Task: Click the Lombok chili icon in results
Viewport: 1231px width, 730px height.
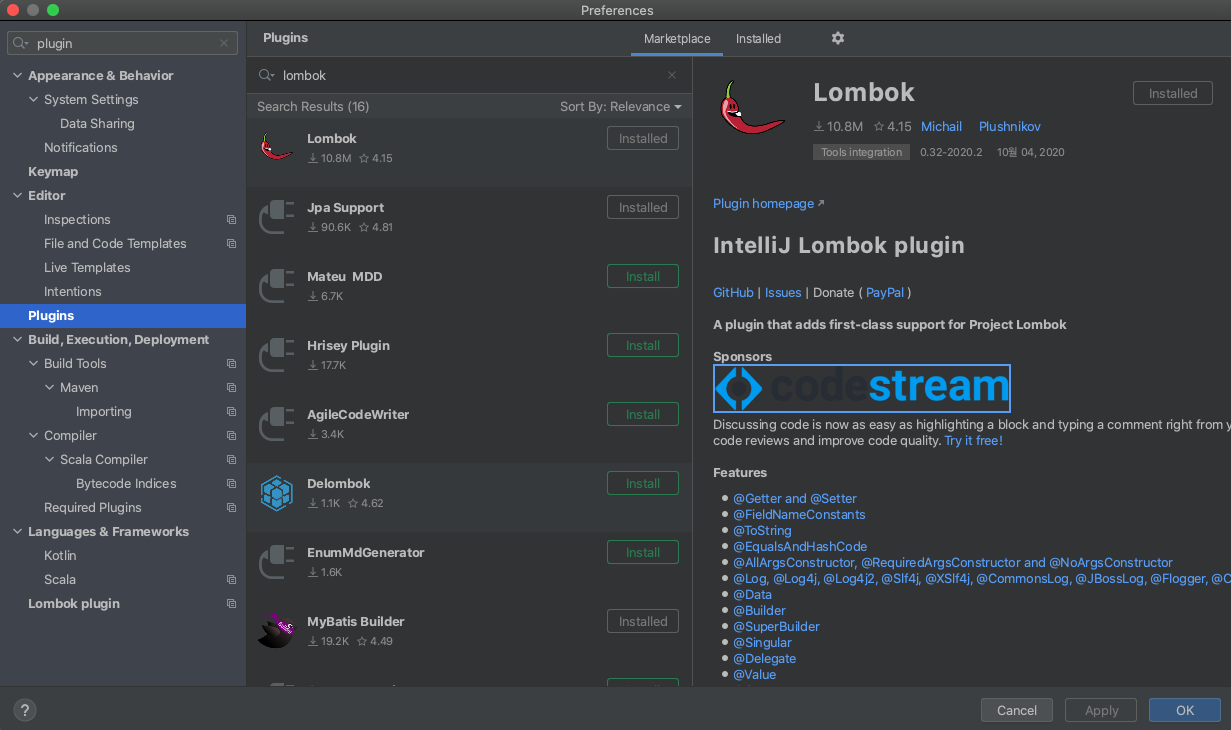Action: click(276, 147)
